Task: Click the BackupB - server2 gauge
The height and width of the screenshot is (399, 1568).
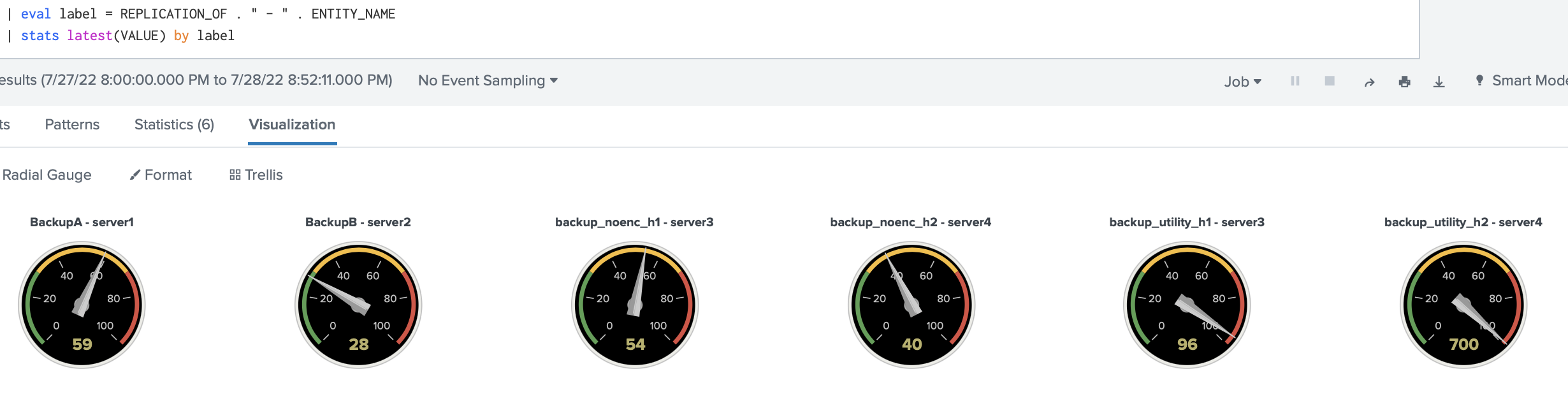Action: point(358,305)
